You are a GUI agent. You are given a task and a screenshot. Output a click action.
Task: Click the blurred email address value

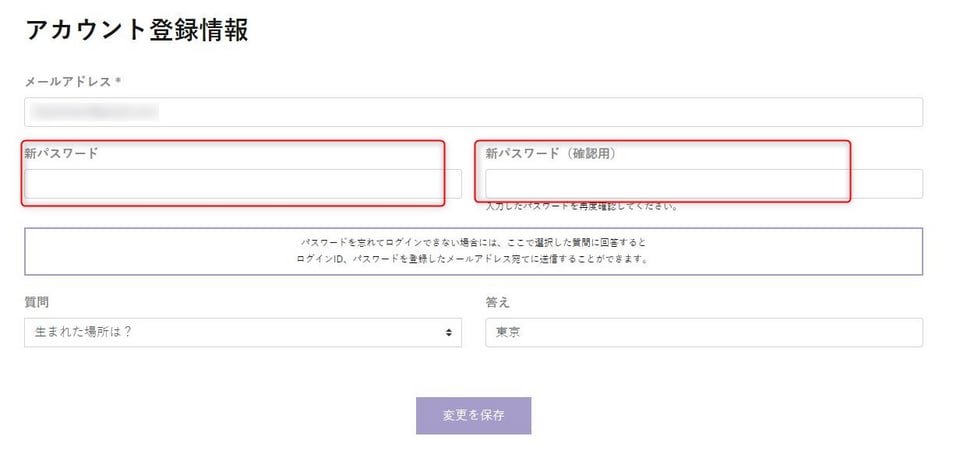pyautogui.click(x=94, y=112)
